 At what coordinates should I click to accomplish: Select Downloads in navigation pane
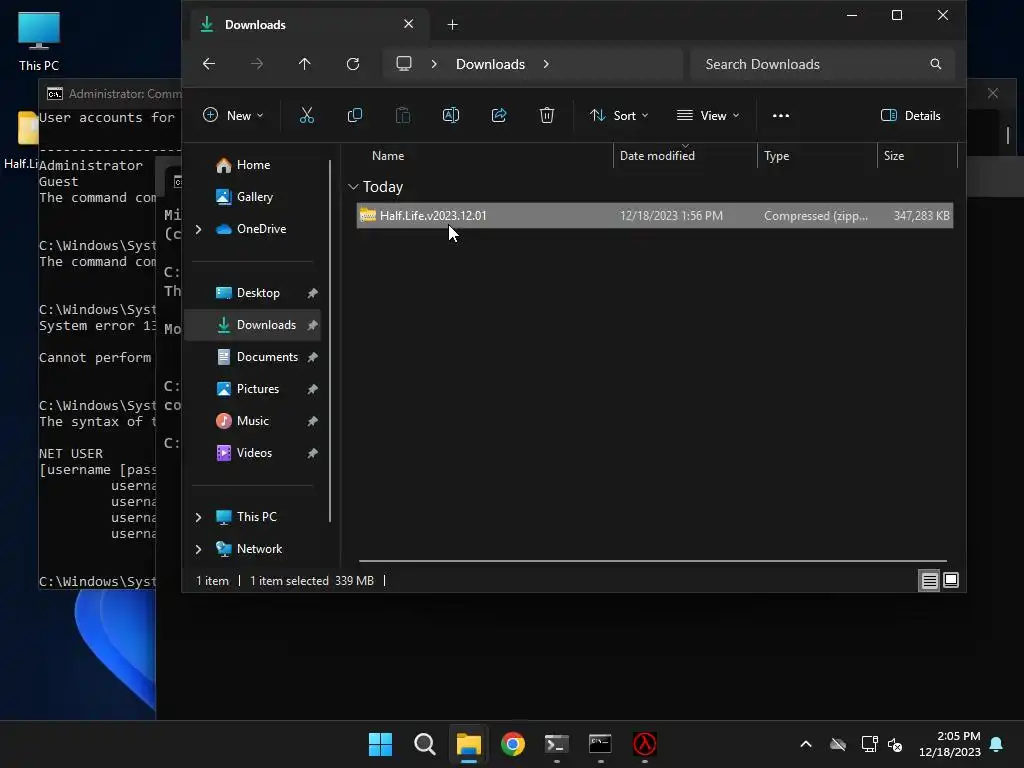pyautogui.click(x=253, y=325)
